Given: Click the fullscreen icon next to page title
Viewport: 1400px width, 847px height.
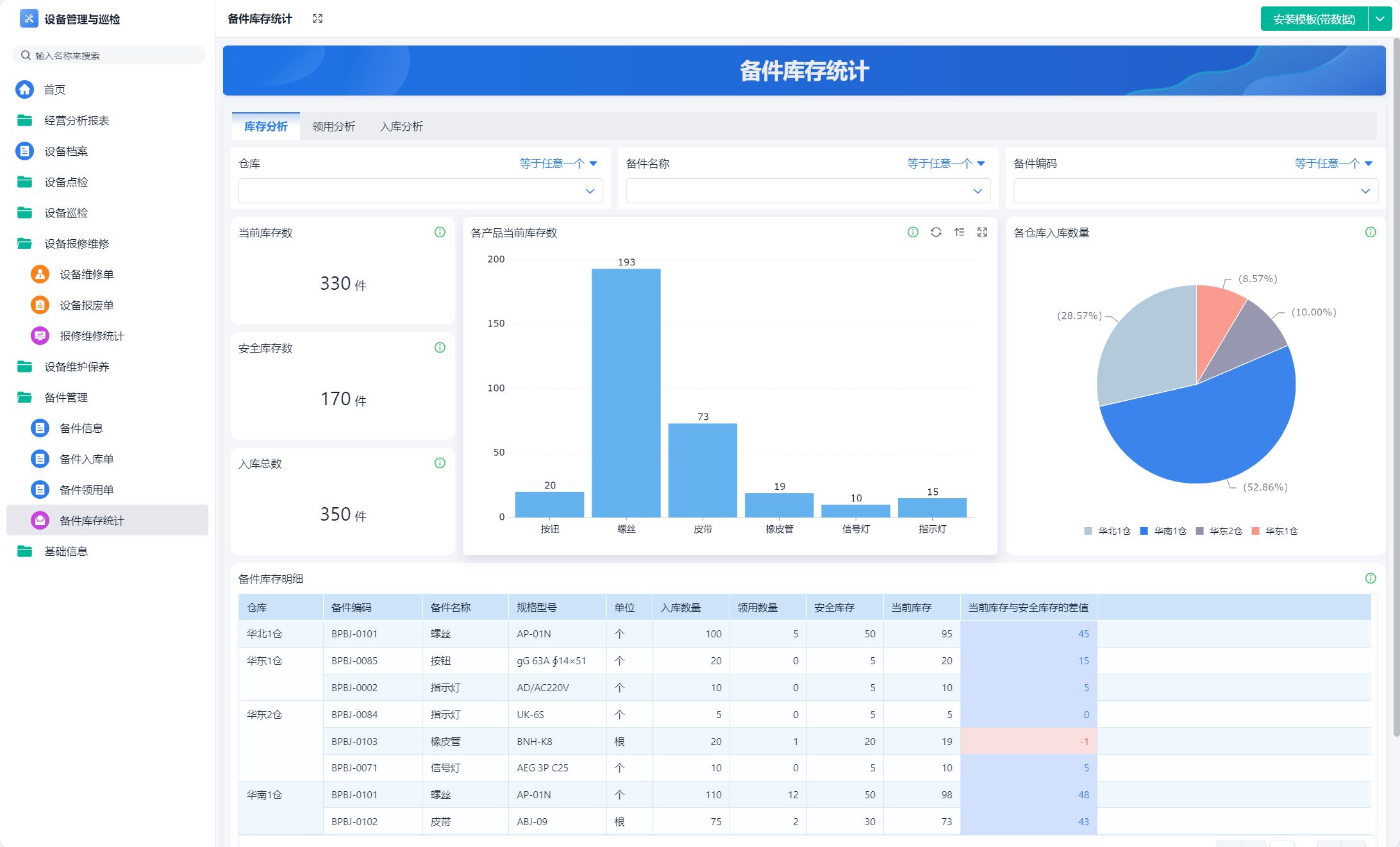Looking at the screenshot, I should 317,19.
